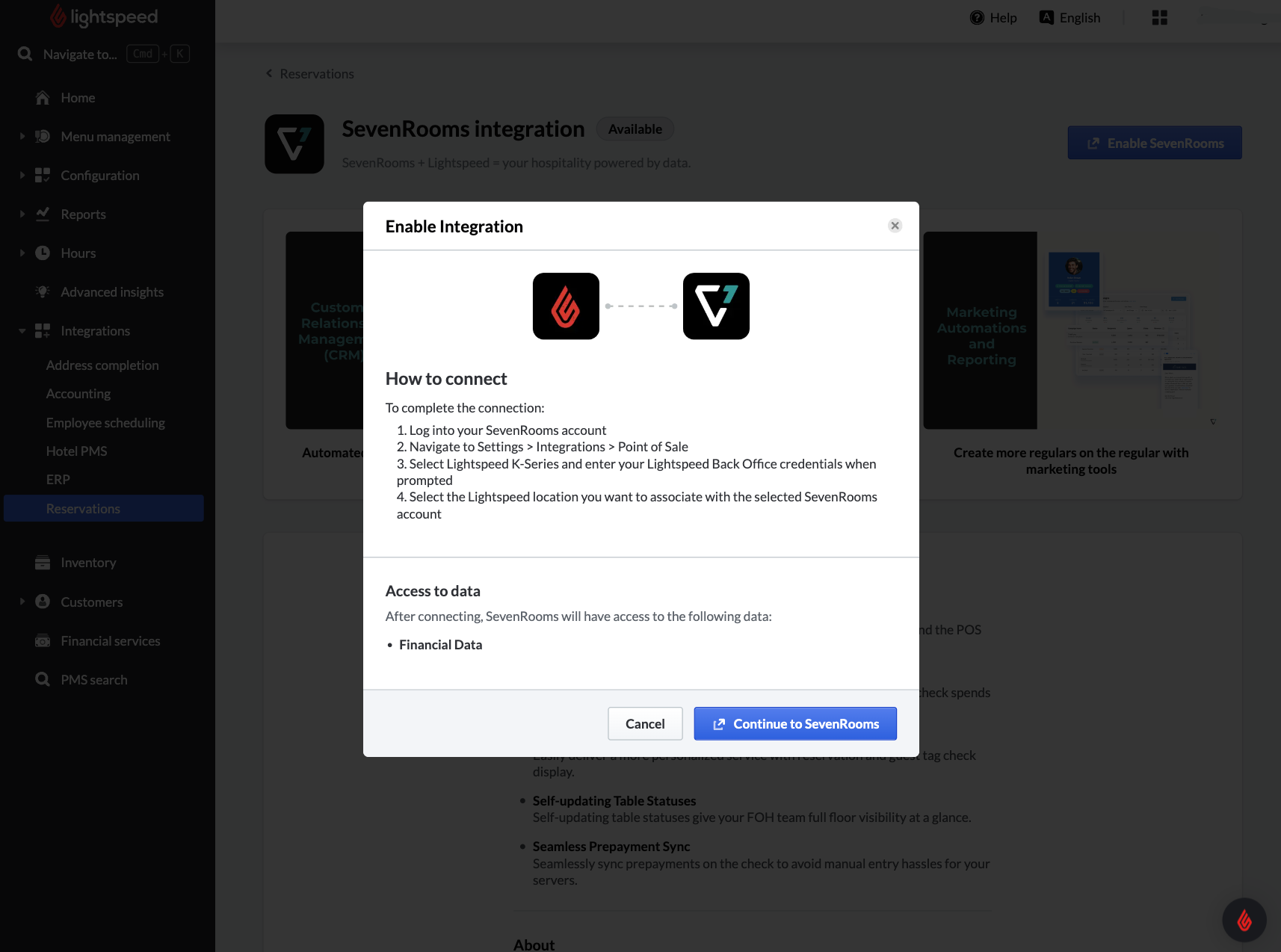Click the SevenRooms logo inside the modal
This screenshot has height=952, width=1281.
pyautogui.click(x=715, y=306)
